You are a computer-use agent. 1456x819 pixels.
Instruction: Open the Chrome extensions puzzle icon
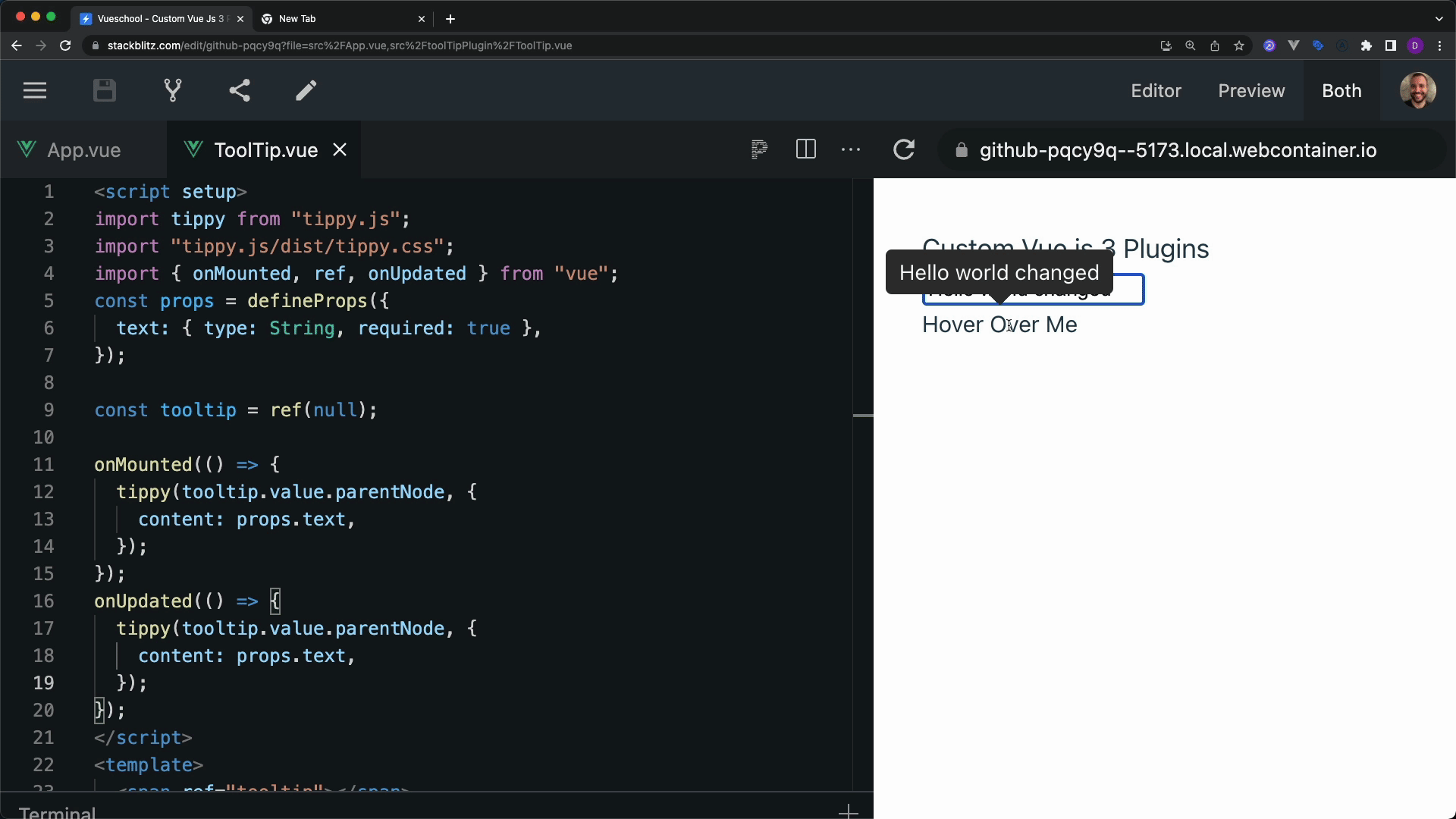(1367, 45)
